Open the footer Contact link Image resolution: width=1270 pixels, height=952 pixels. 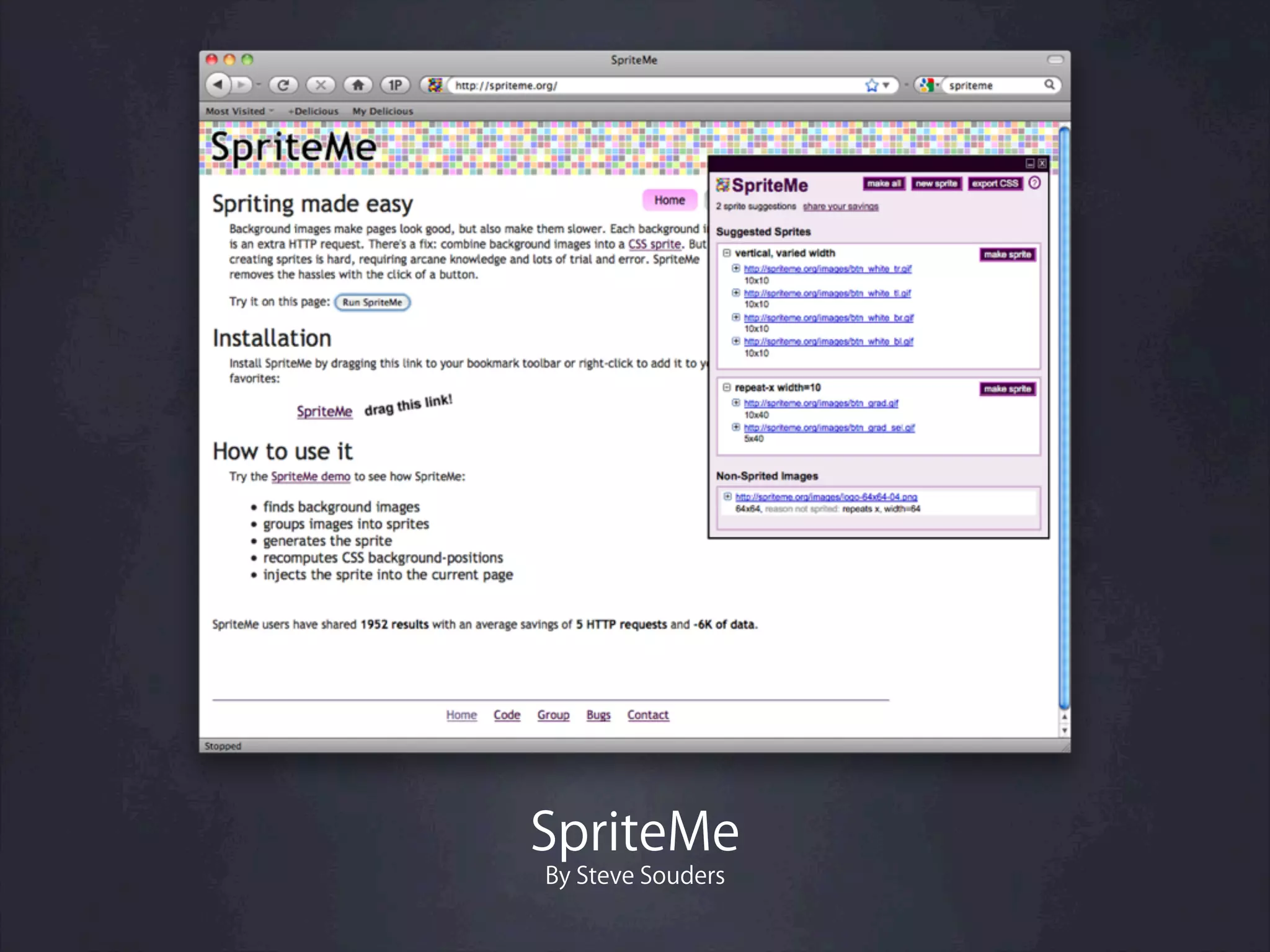click(x=648, y=715)
